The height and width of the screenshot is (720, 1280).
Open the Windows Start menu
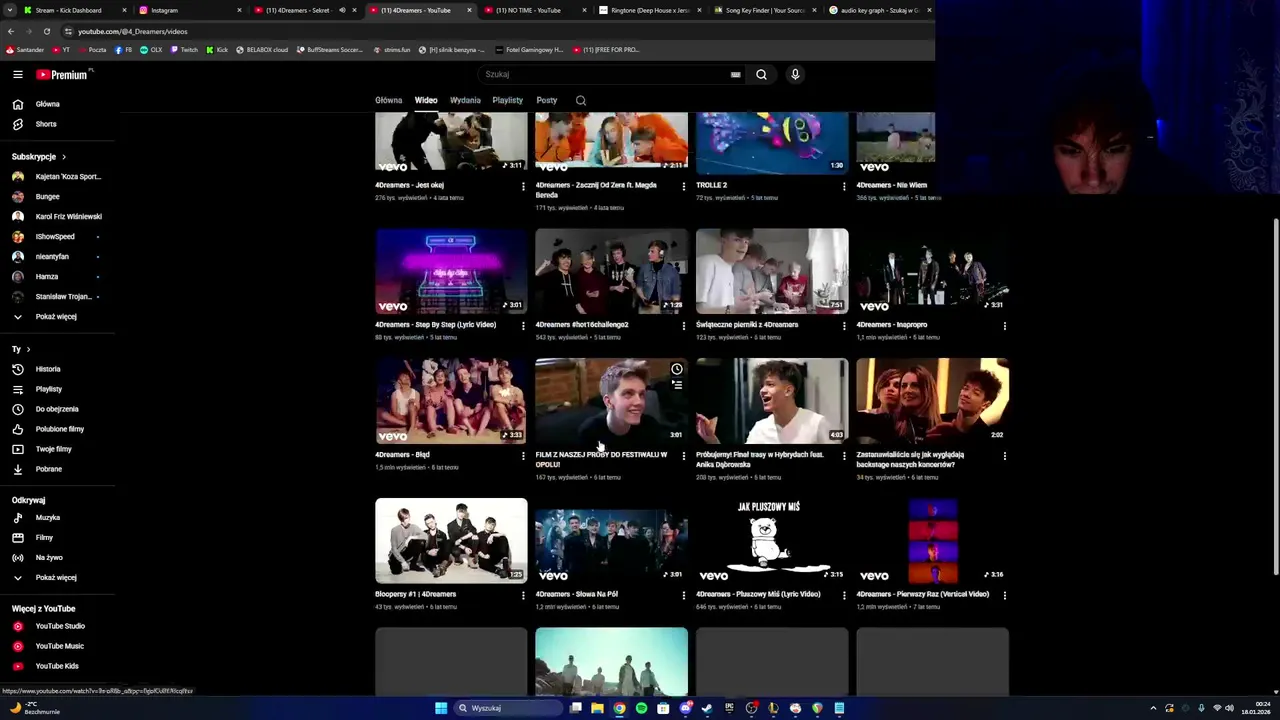coord(440,708)
